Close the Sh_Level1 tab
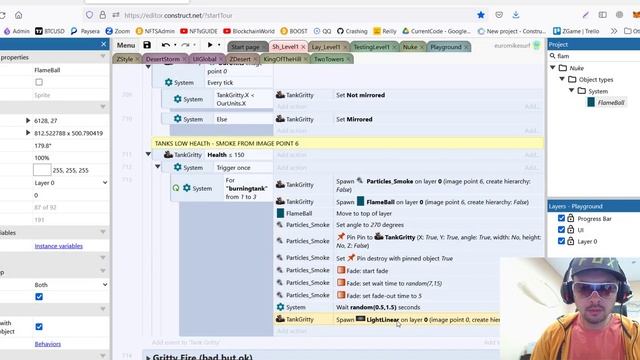The image size is (640, 360). tap(303, 47)
